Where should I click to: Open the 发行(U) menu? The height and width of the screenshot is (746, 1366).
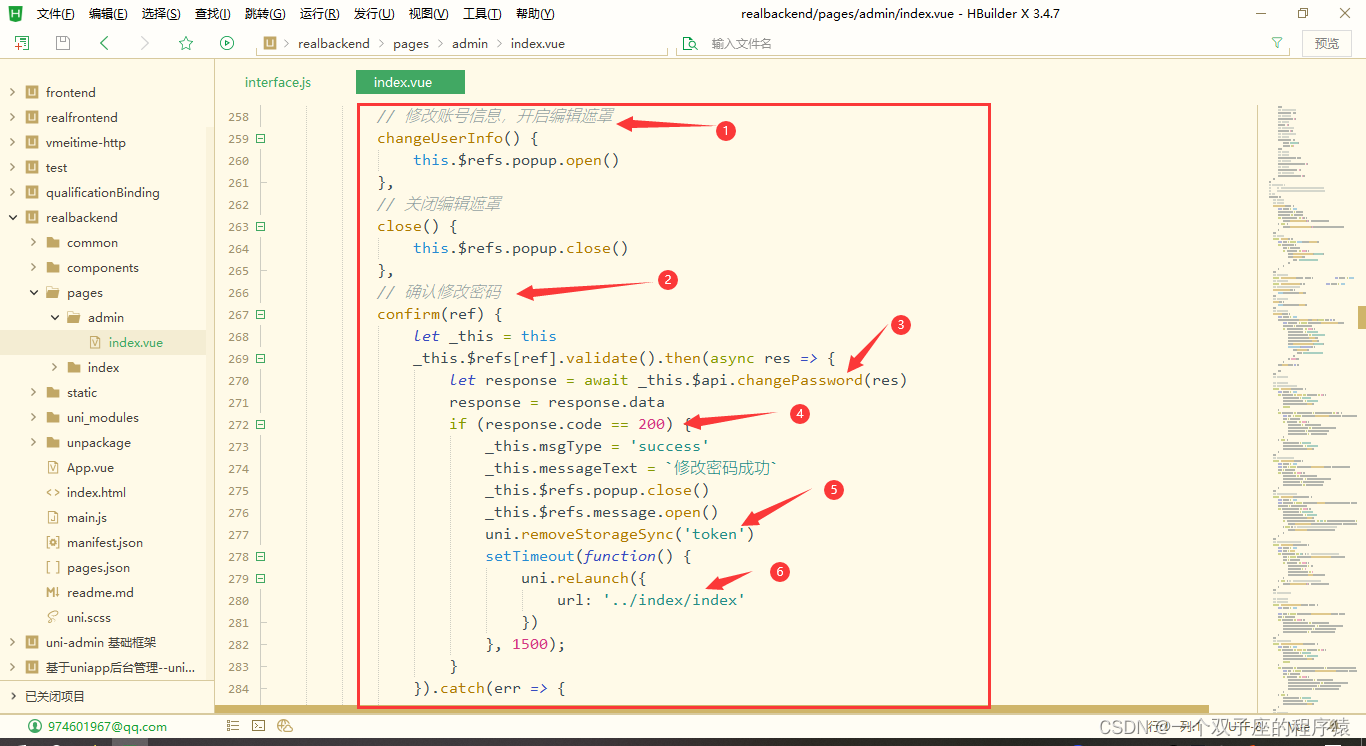click(x=373, y=14)
